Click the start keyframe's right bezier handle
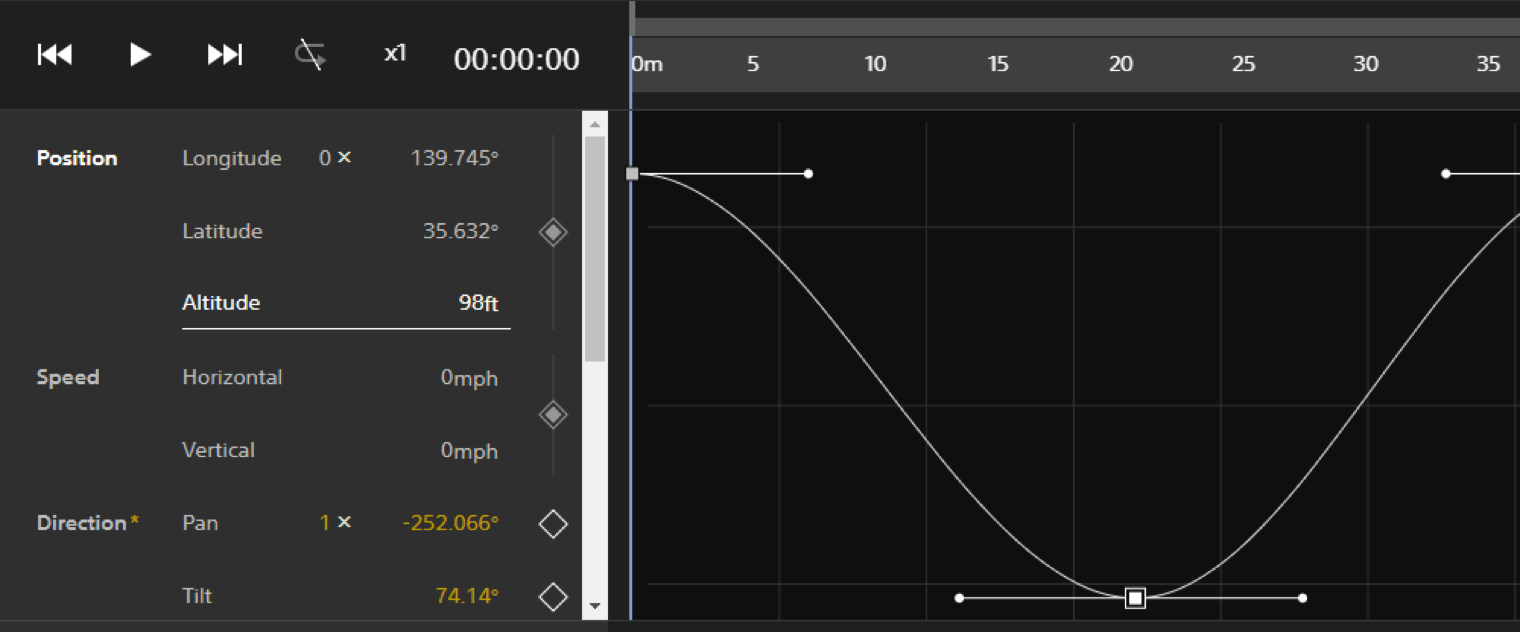Viewport: 1520px width, 632px height. coord(808,174)
